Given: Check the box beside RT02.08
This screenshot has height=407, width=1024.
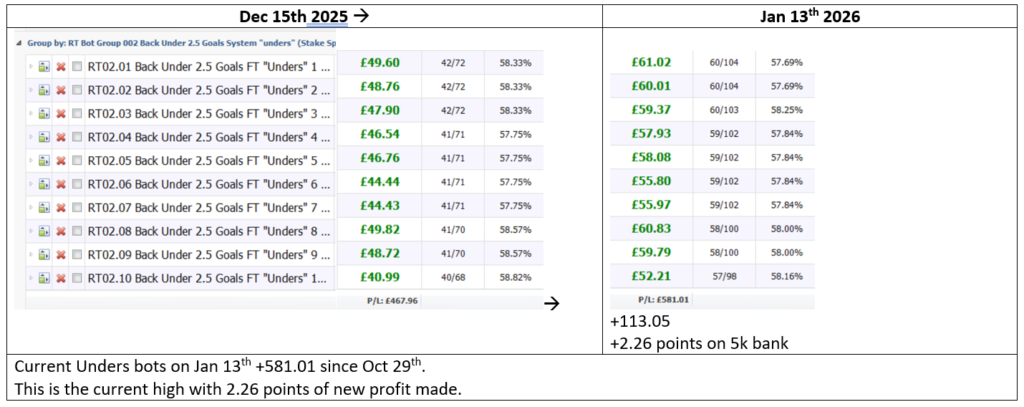Looking at the screenshot, I should (77, 230).
